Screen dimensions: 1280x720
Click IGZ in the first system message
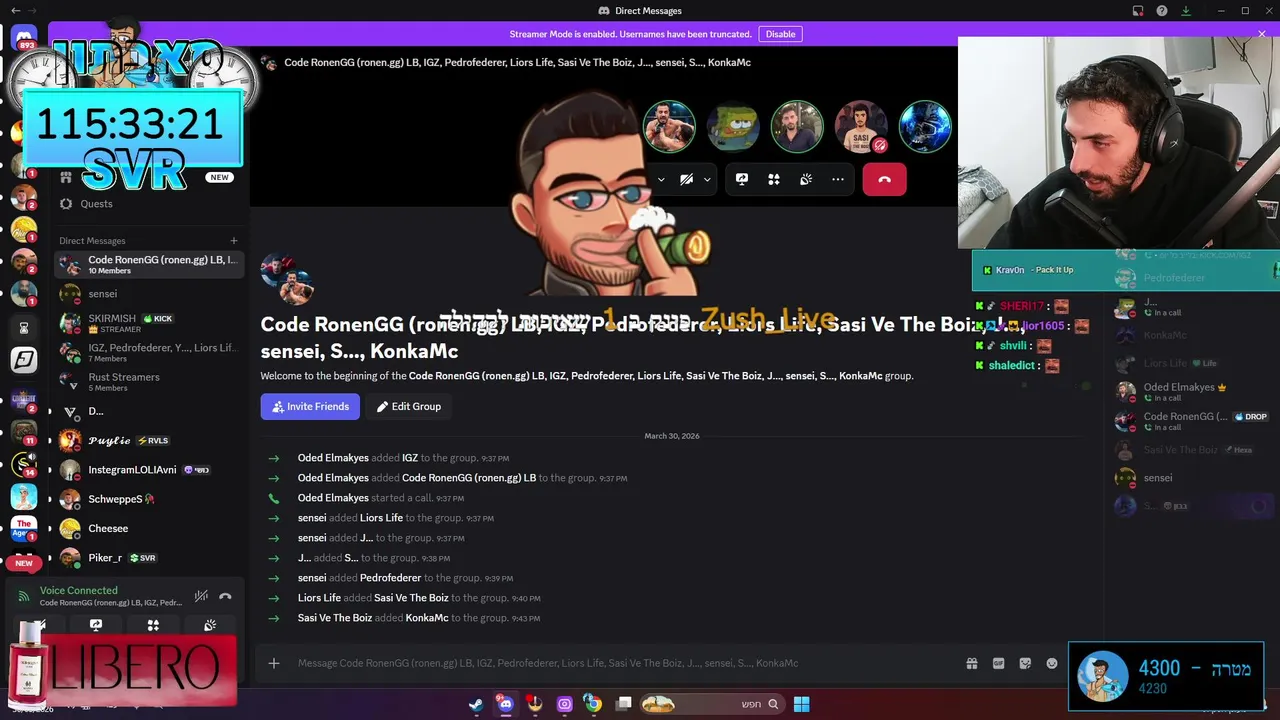point(410,458)
